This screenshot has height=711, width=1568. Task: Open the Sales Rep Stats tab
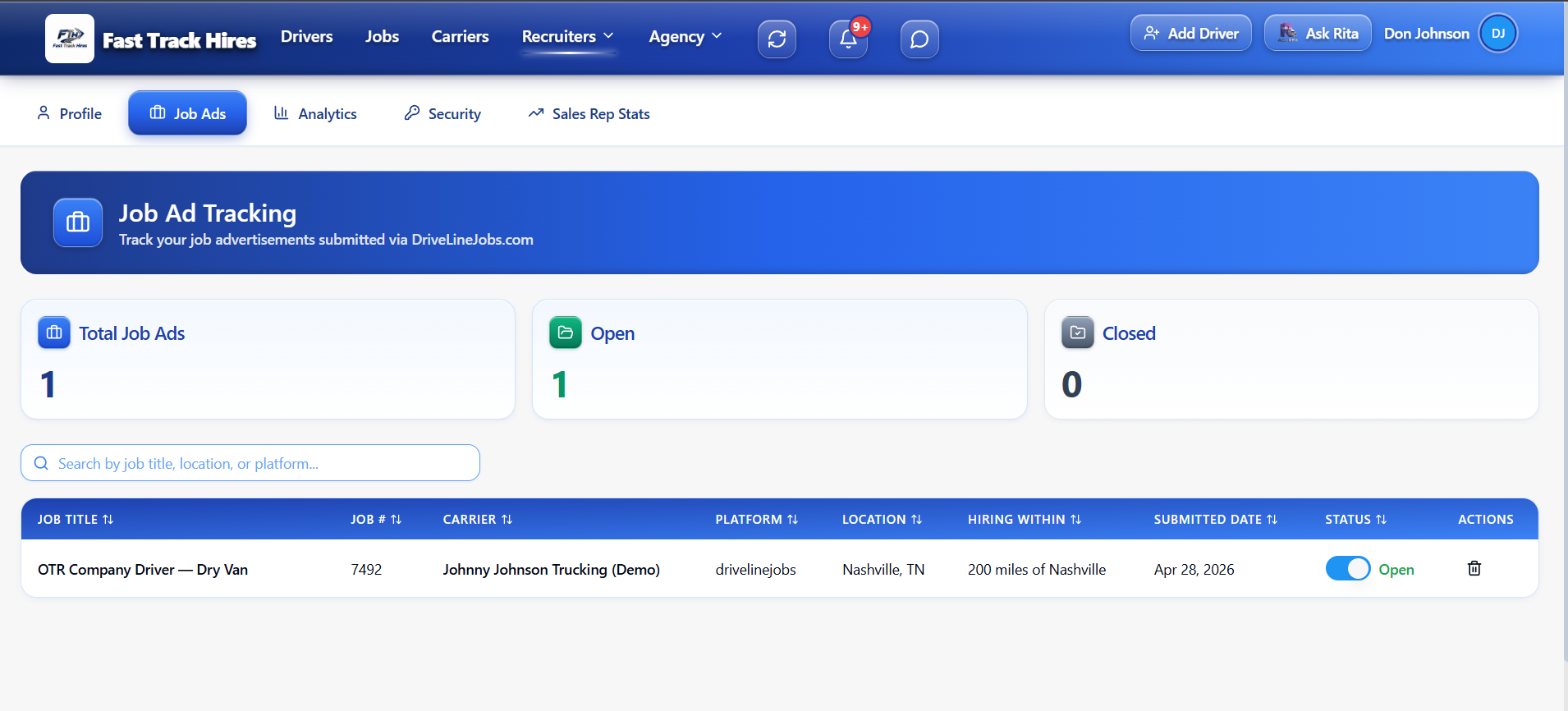(x=589, y=113)
